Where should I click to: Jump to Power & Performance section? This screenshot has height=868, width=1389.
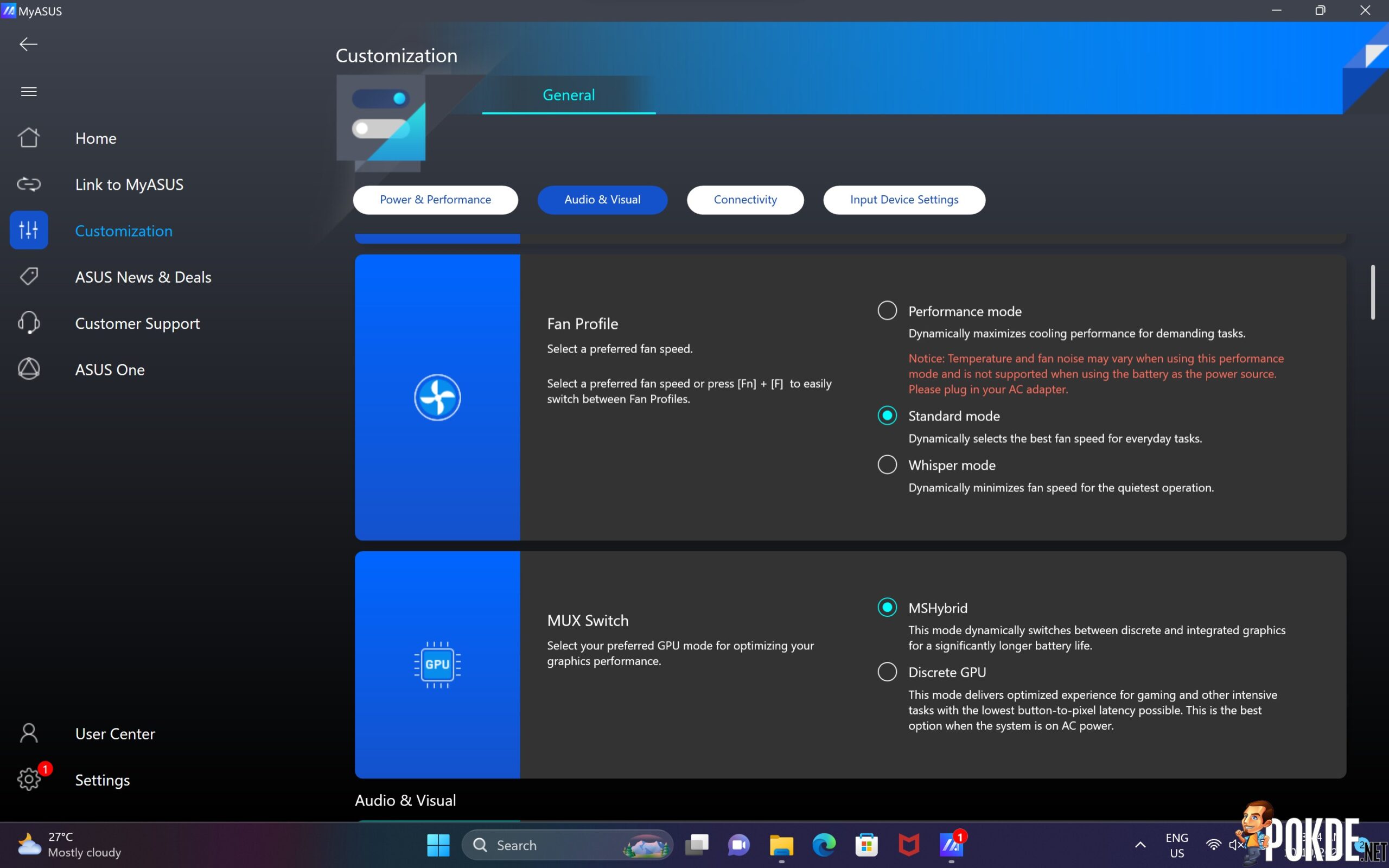coord(436,200)
